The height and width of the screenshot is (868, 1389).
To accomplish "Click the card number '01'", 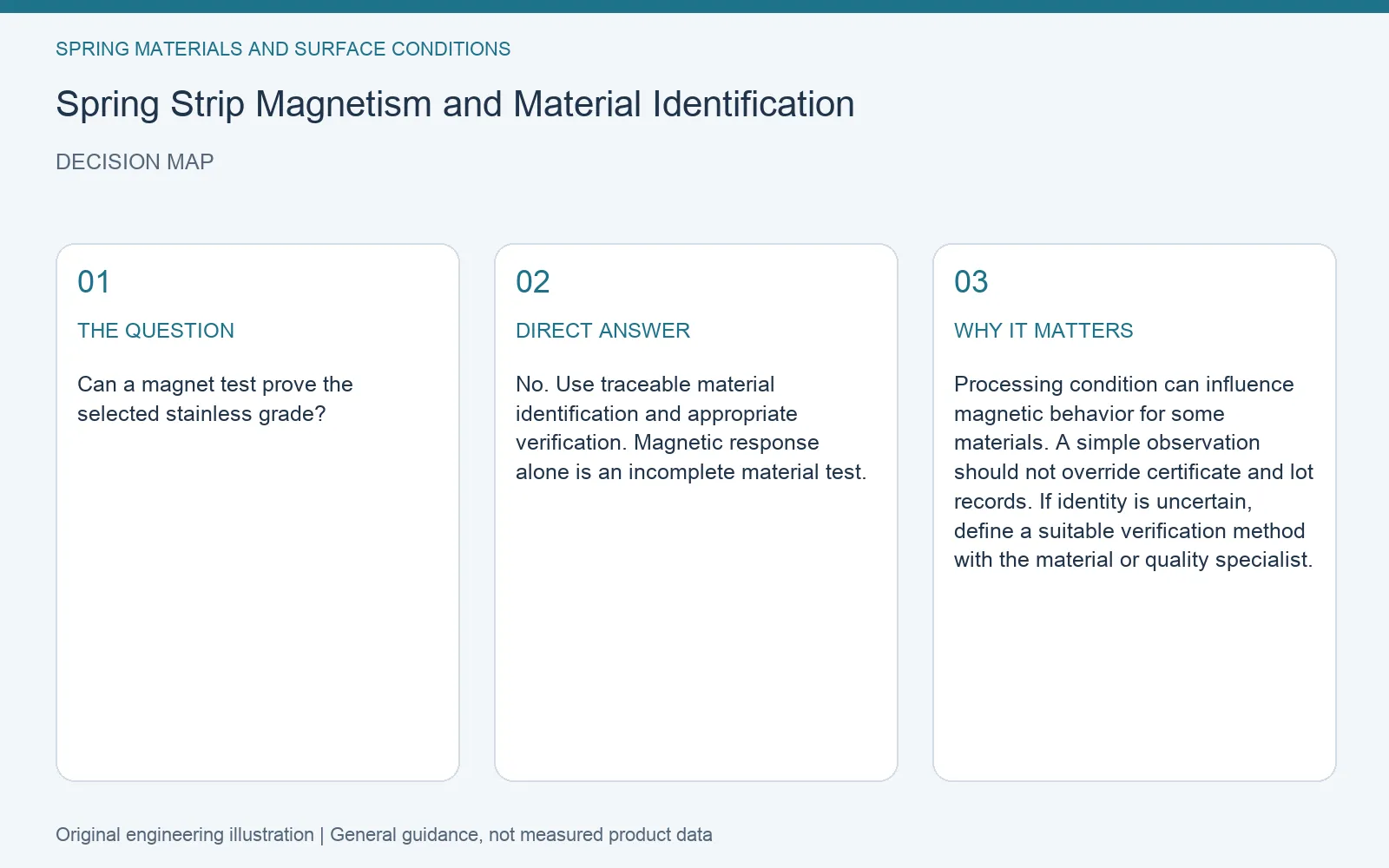I will 94,282.
